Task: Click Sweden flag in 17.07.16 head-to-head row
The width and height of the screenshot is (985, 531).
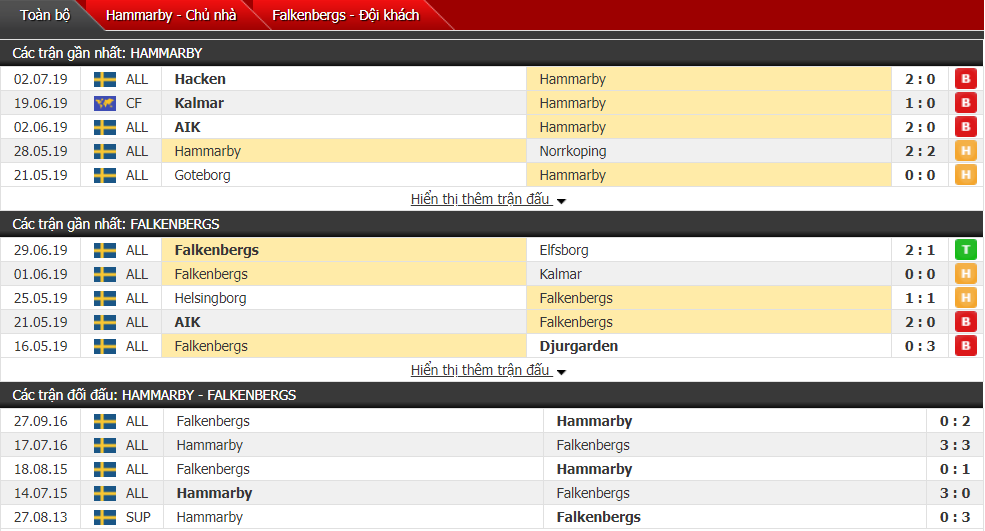Action: click(105, 446)
